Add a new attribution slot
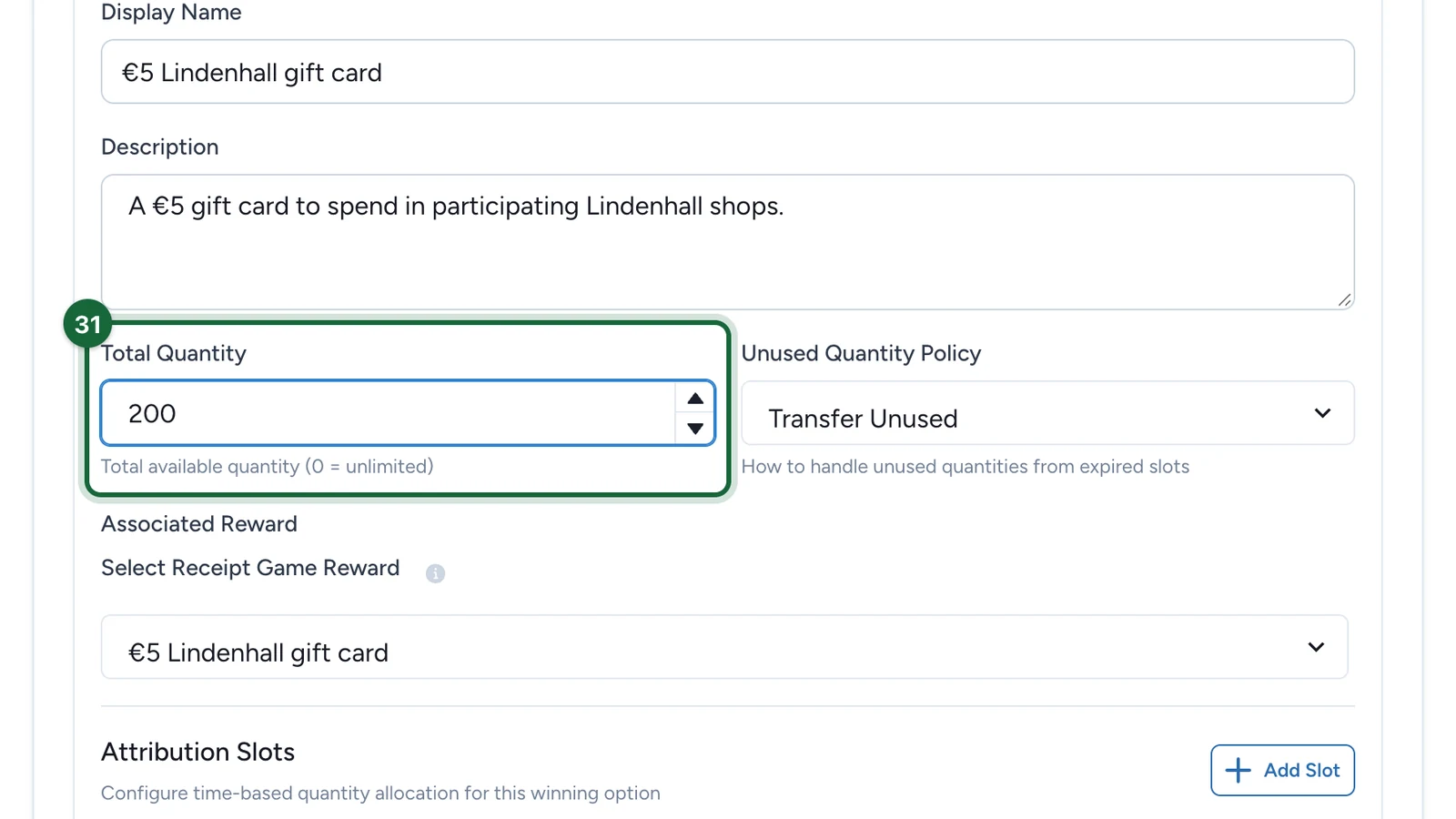The width and height of the screenshot is (1456, 819). click(x=1282, y=771)
